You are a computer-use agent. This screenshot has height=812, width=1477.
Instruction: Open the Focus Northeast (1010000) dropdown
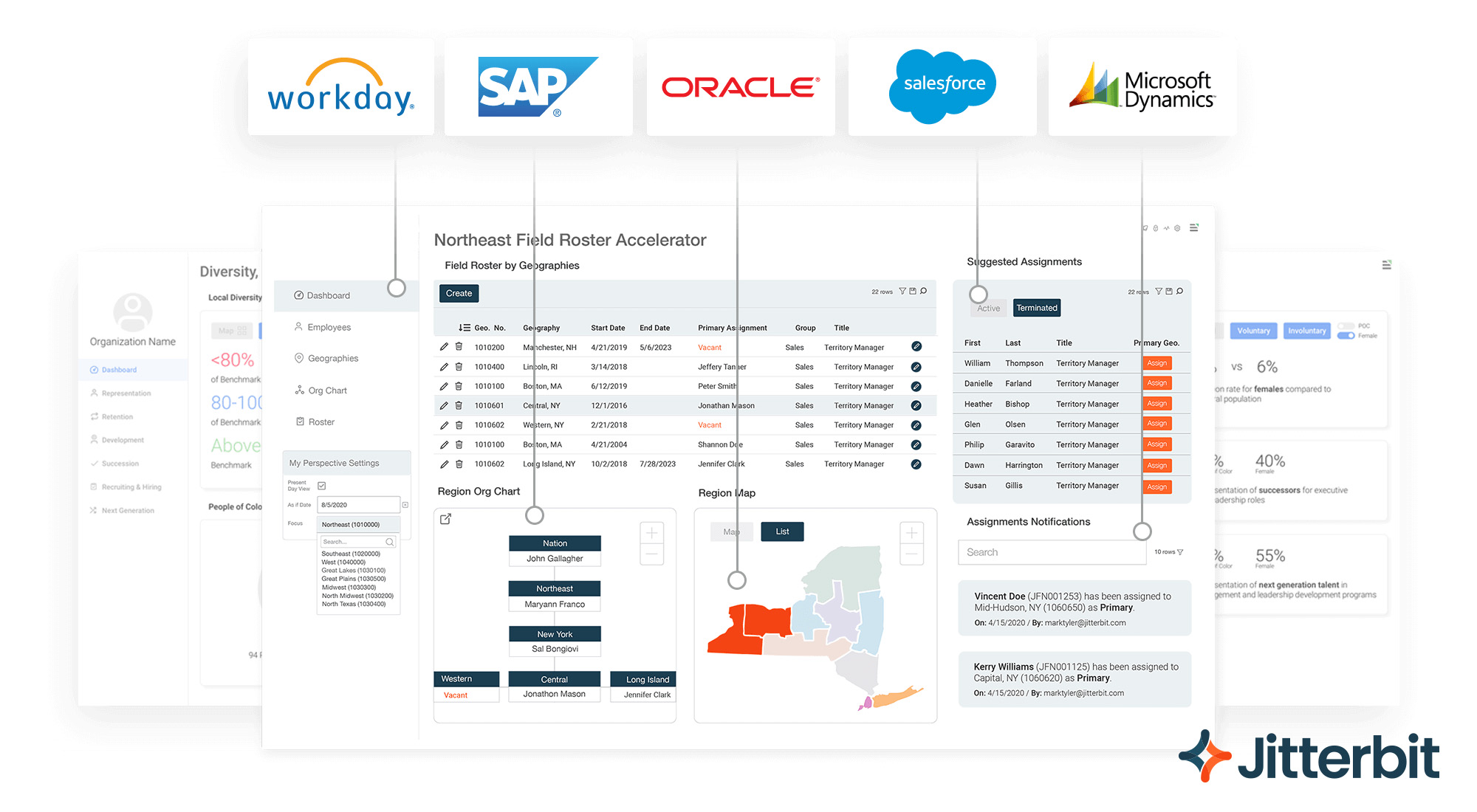358,524
